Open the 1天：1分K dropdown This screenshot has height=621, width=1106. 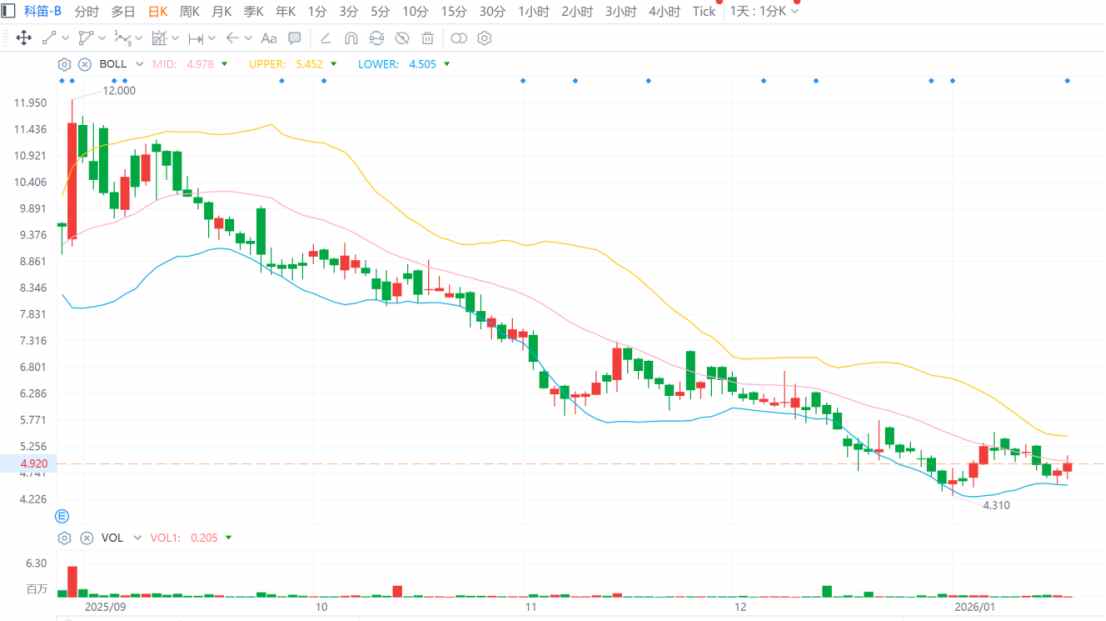(x=765, y=11)
